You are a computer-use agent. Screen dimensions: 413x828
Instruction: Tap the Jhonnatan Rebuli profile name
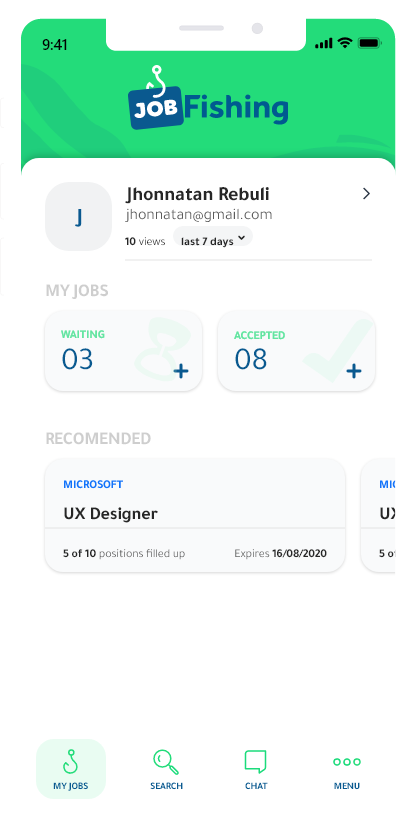pos(198,194)
